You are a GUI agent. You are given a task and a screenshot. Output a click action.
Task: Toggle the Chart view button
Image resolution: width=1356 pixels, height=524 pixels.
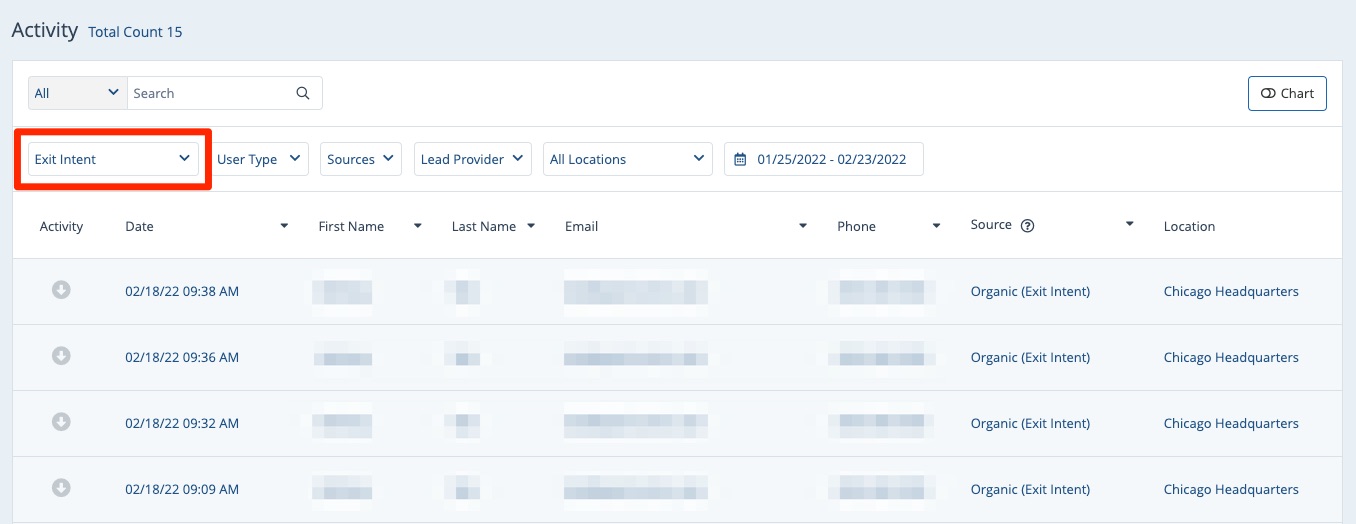click(1287, 93)
